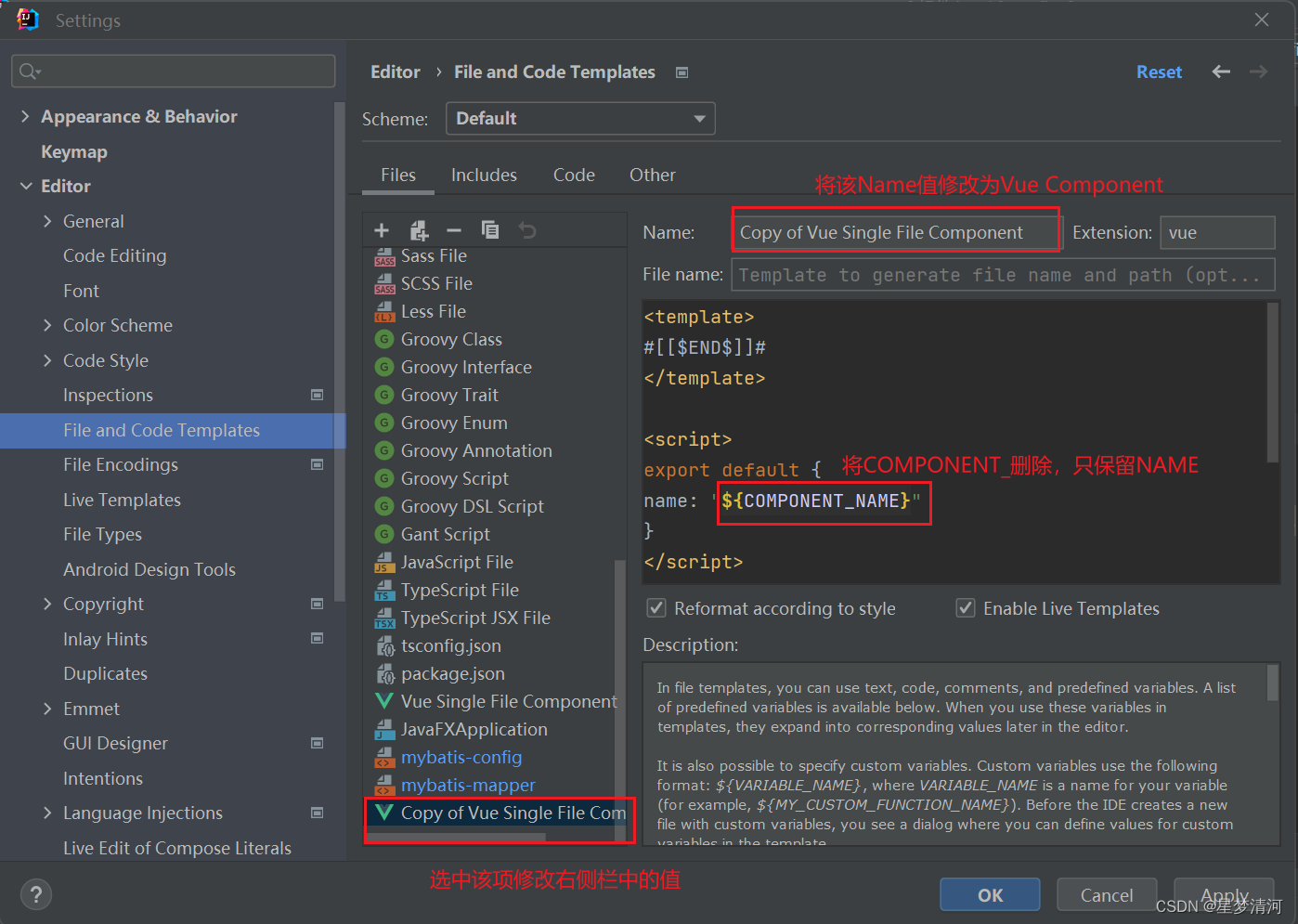The image size is (1298, 924).
Task: Expand Appearance & Behavior section
Action: tap(25, 116)
